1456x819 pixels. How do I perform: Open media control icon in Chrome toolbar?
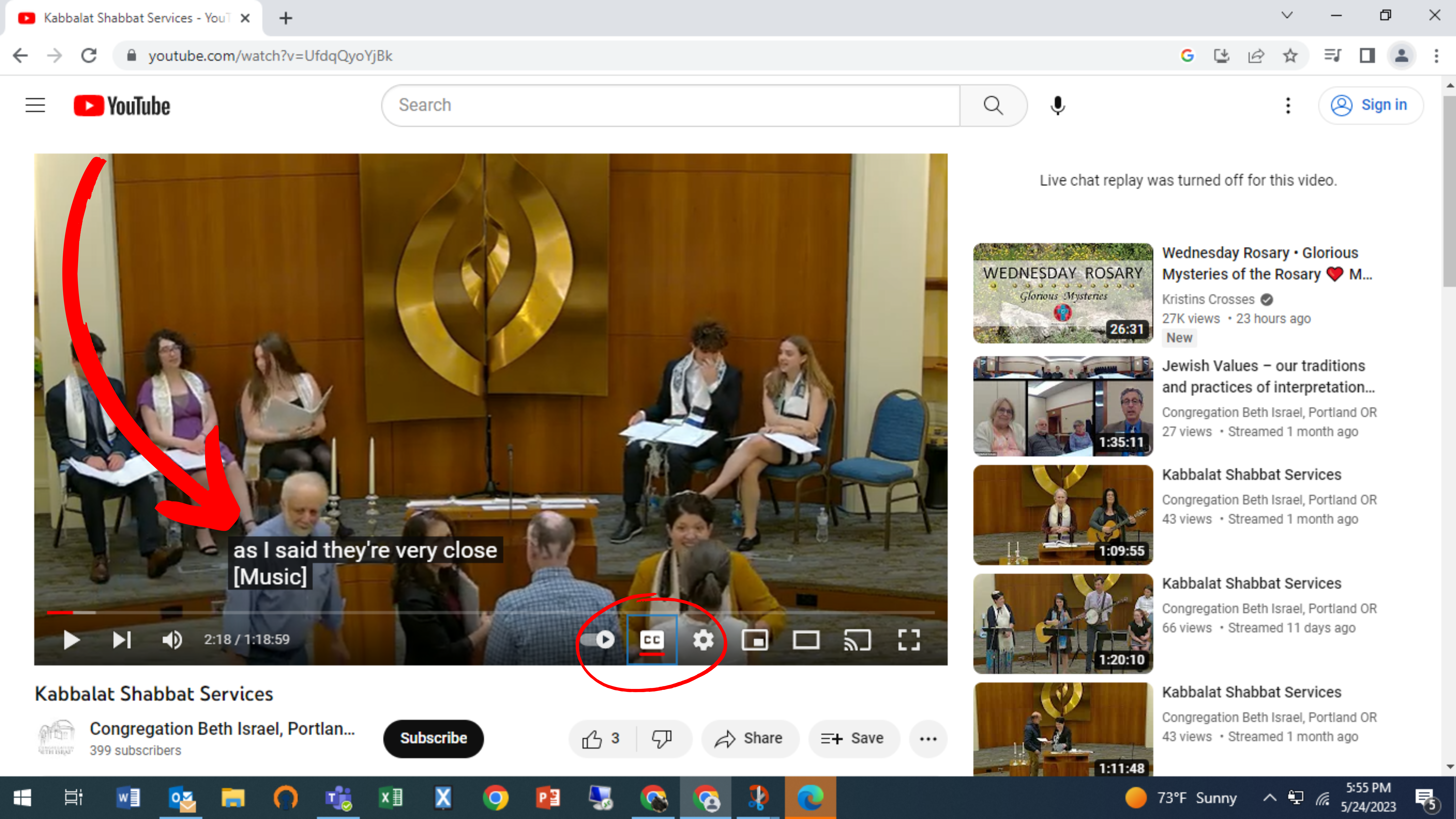[1333, 55]
